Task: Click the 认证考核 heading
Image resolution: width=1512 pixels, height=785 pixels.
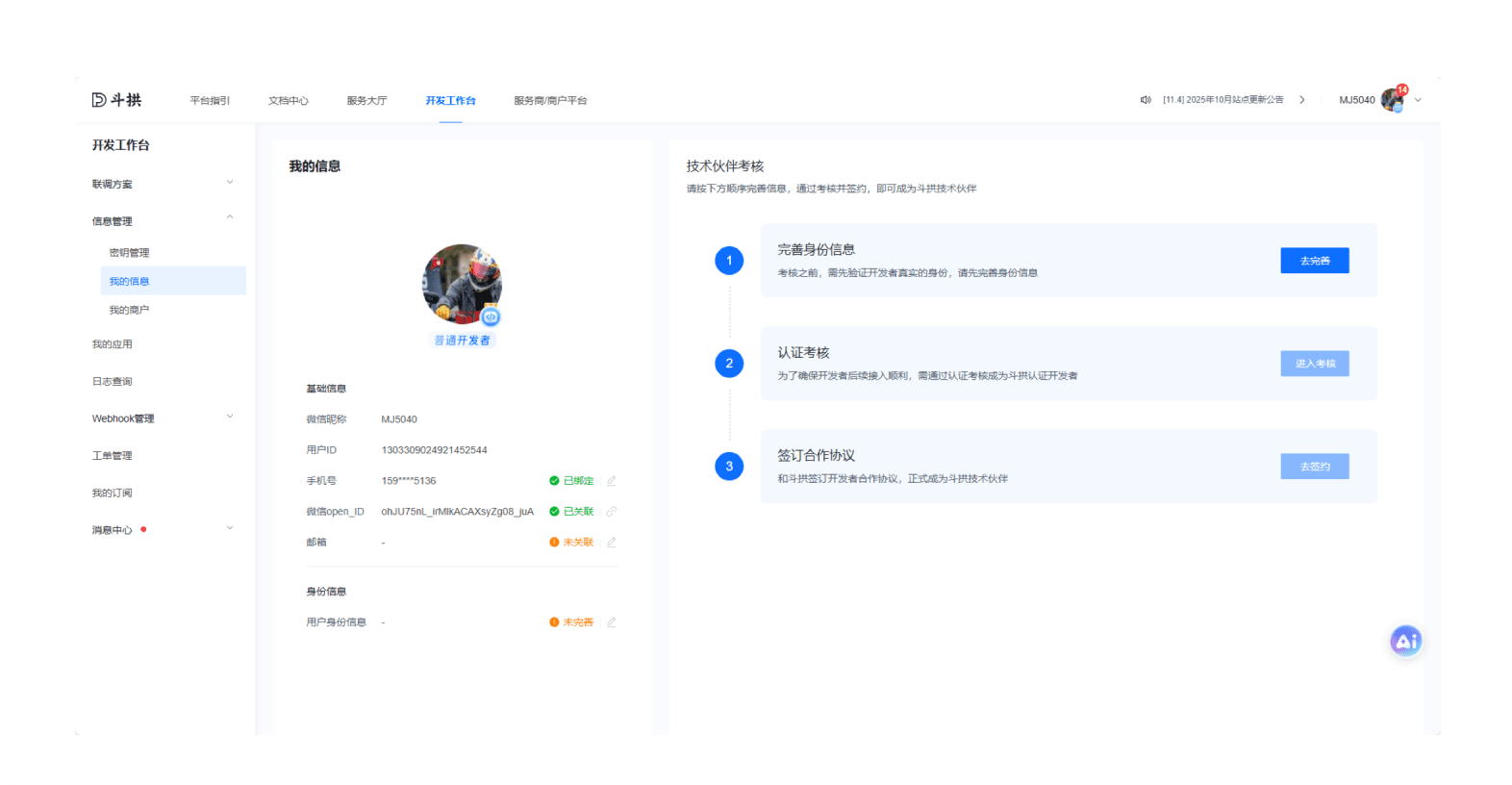Action: pyautogui.click(x=804, y=353)
